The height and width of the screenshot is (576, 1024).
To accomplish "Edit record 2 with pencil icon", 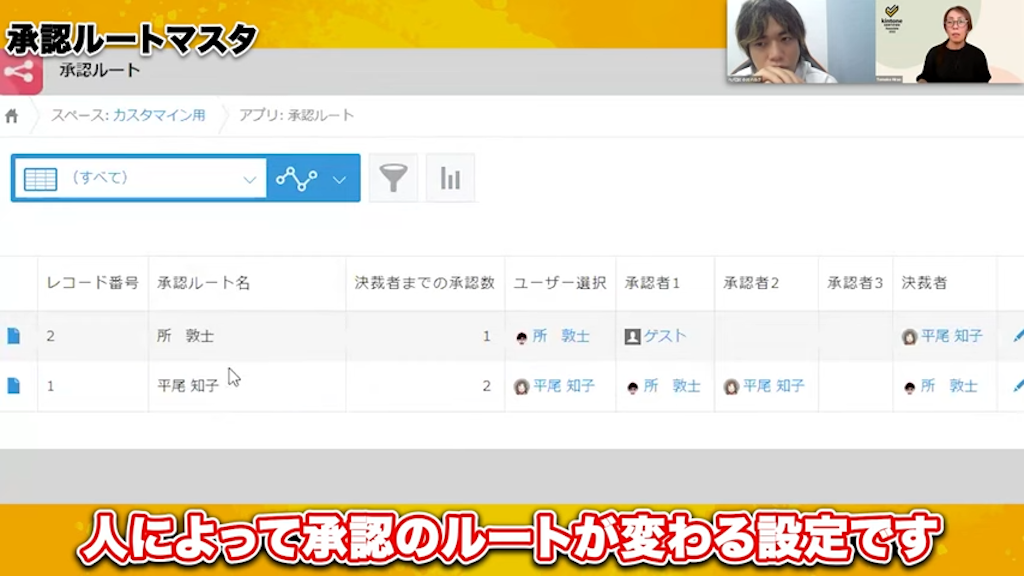I will pyautogui.click(x=1017, y=336).
